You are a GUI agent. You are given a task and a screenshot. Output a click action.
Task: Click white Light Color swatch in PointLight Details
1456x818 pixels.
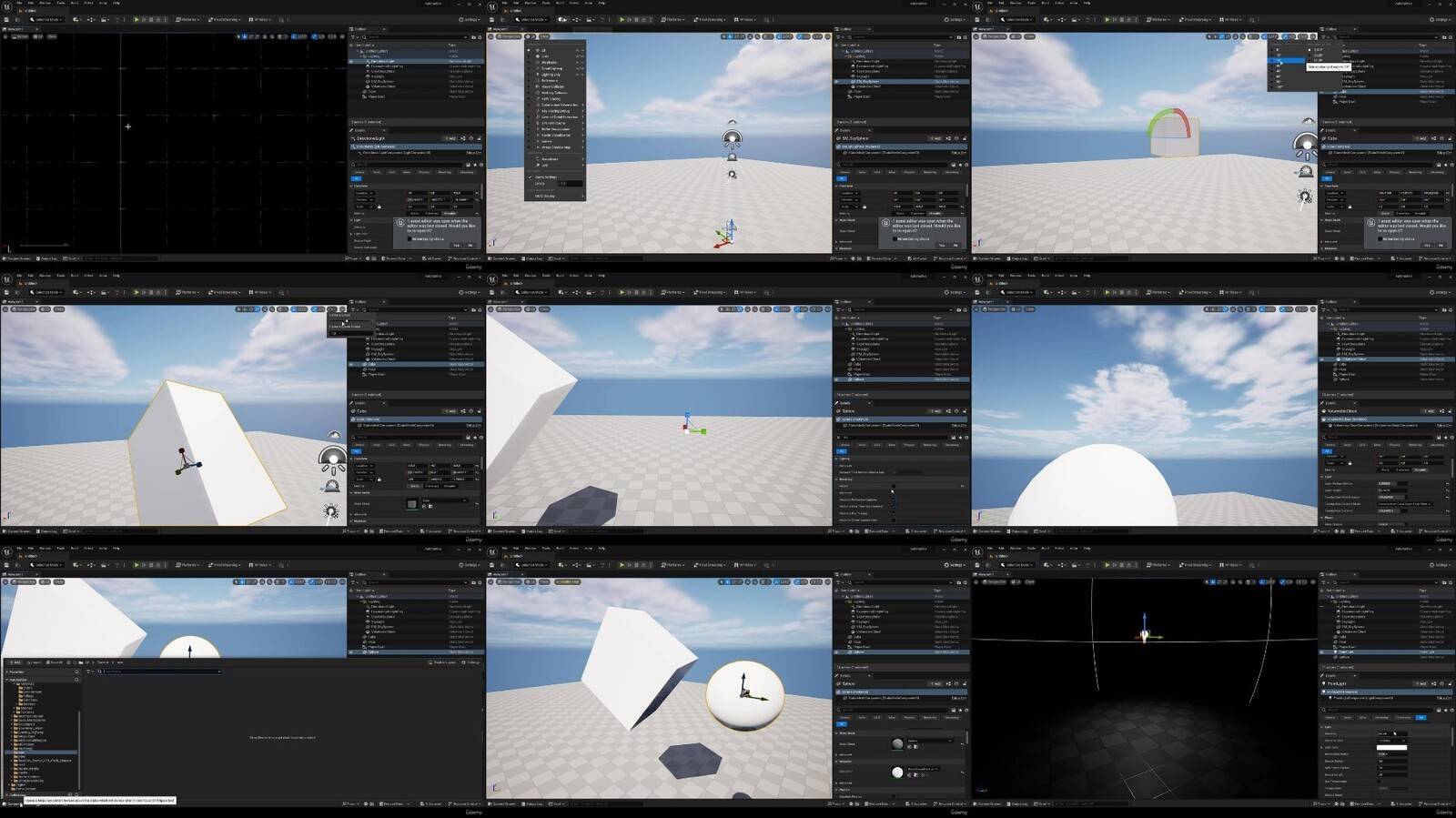(1391, 748)
